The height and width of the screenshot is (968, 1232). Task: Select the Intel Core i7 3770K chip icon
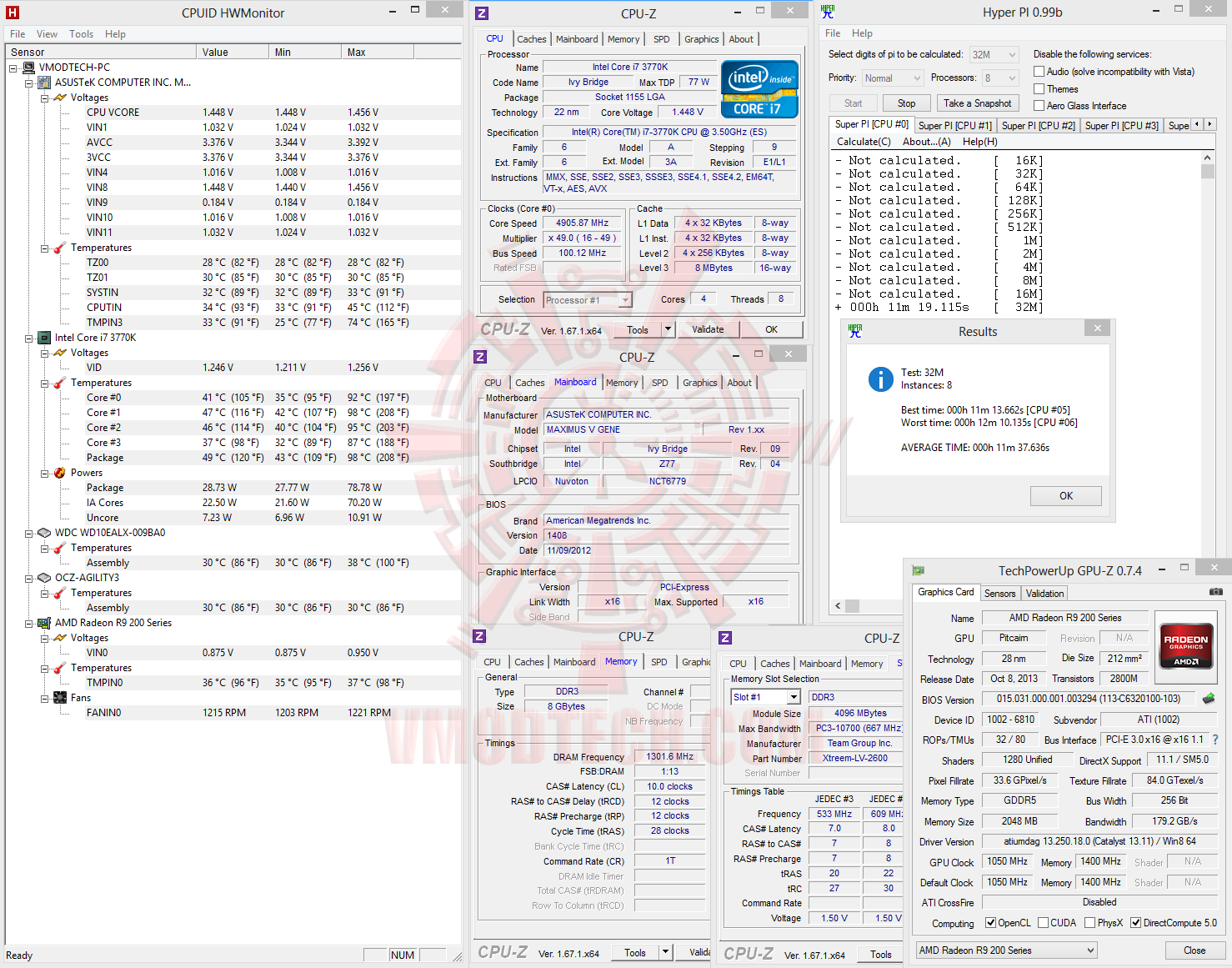tap(44, 338)
